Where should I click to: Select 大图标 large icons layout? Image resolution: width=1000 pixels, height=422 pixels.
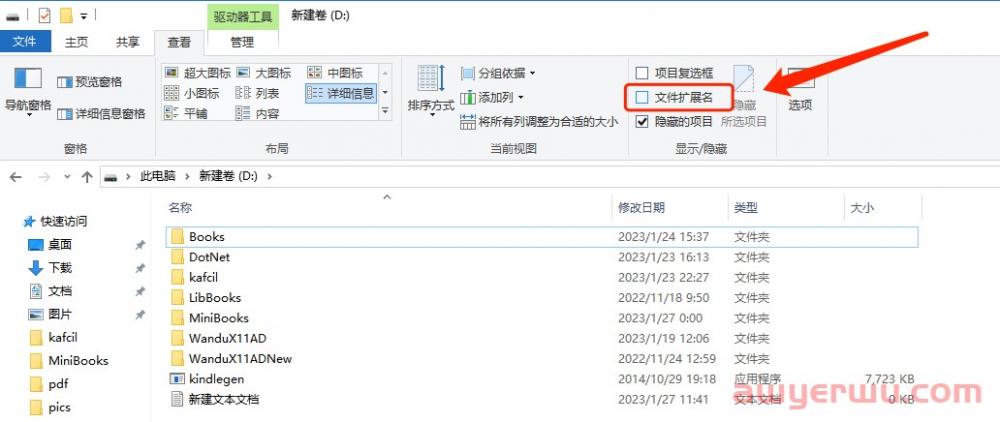(263, 73)
